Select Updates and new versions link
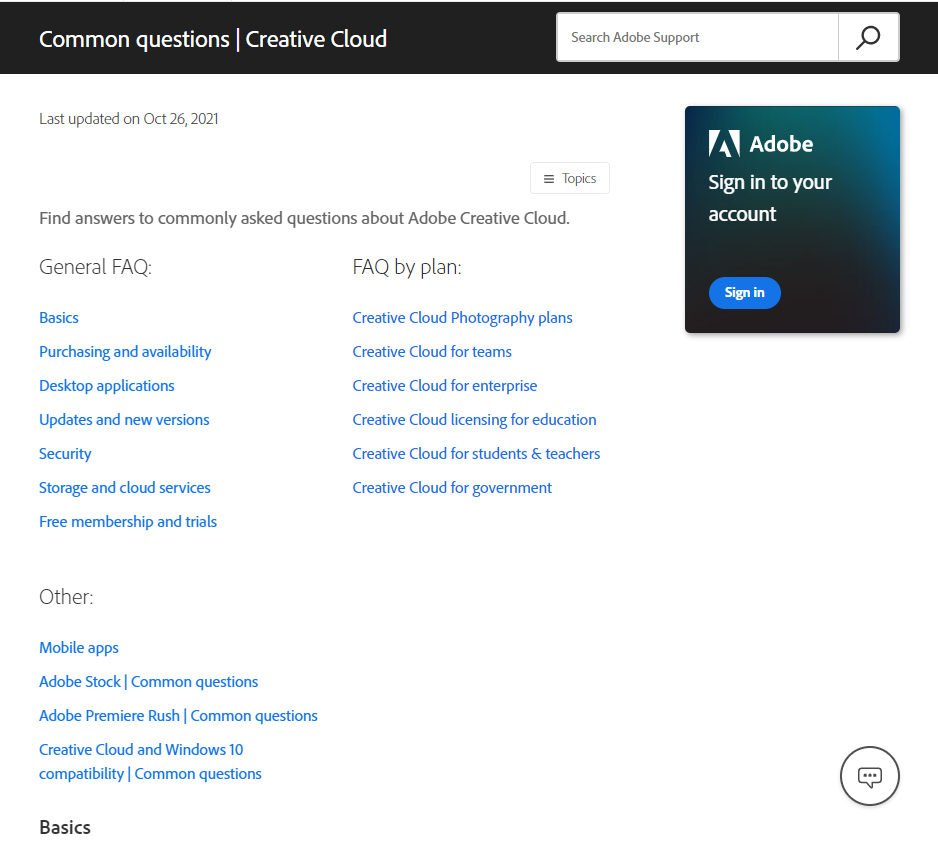This screenshot has width=938, height=851. 124,420
